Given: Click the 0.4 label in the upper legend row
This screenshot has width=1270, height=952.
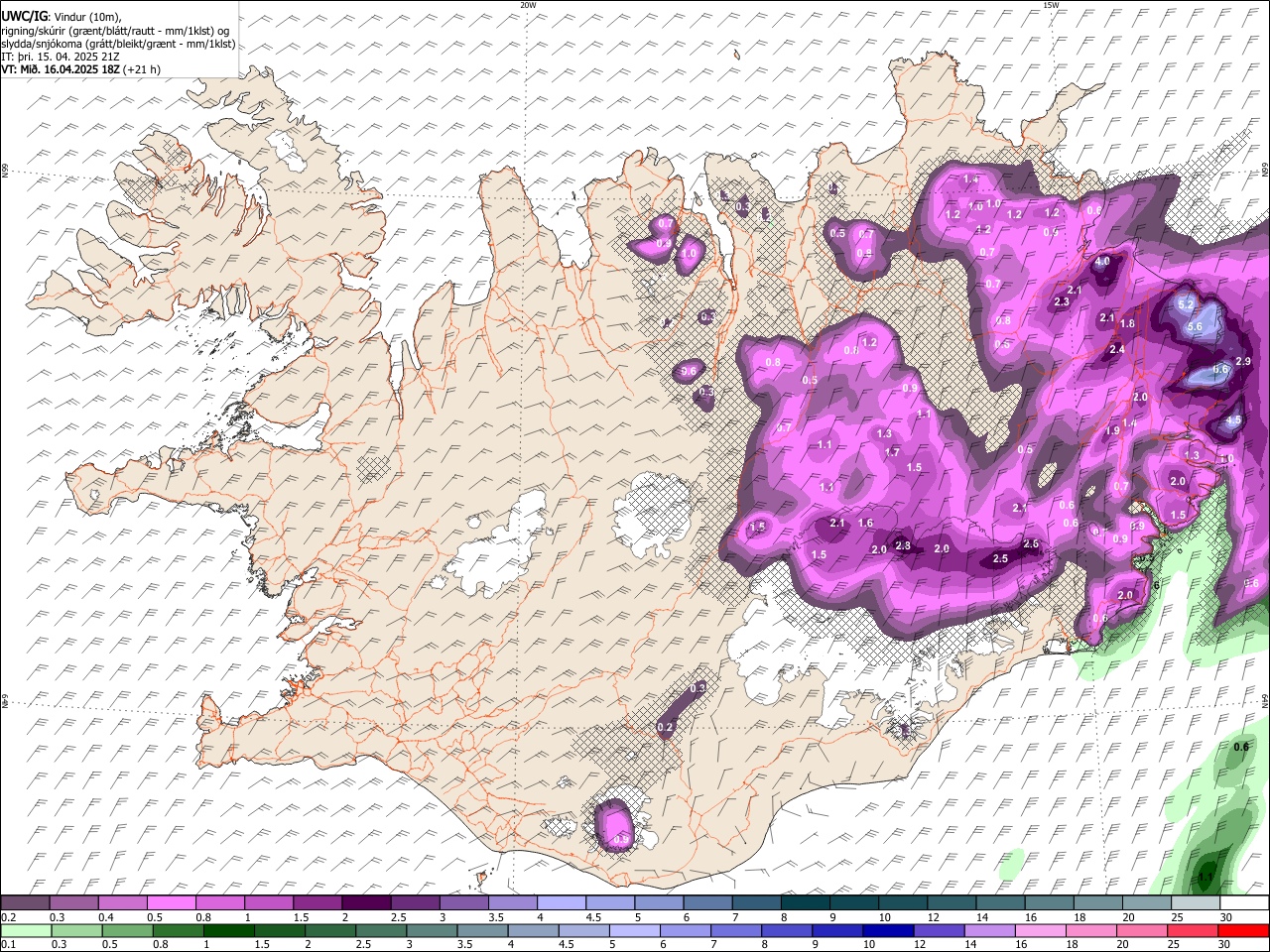Looking at the screenshot, I should (107, 917).
